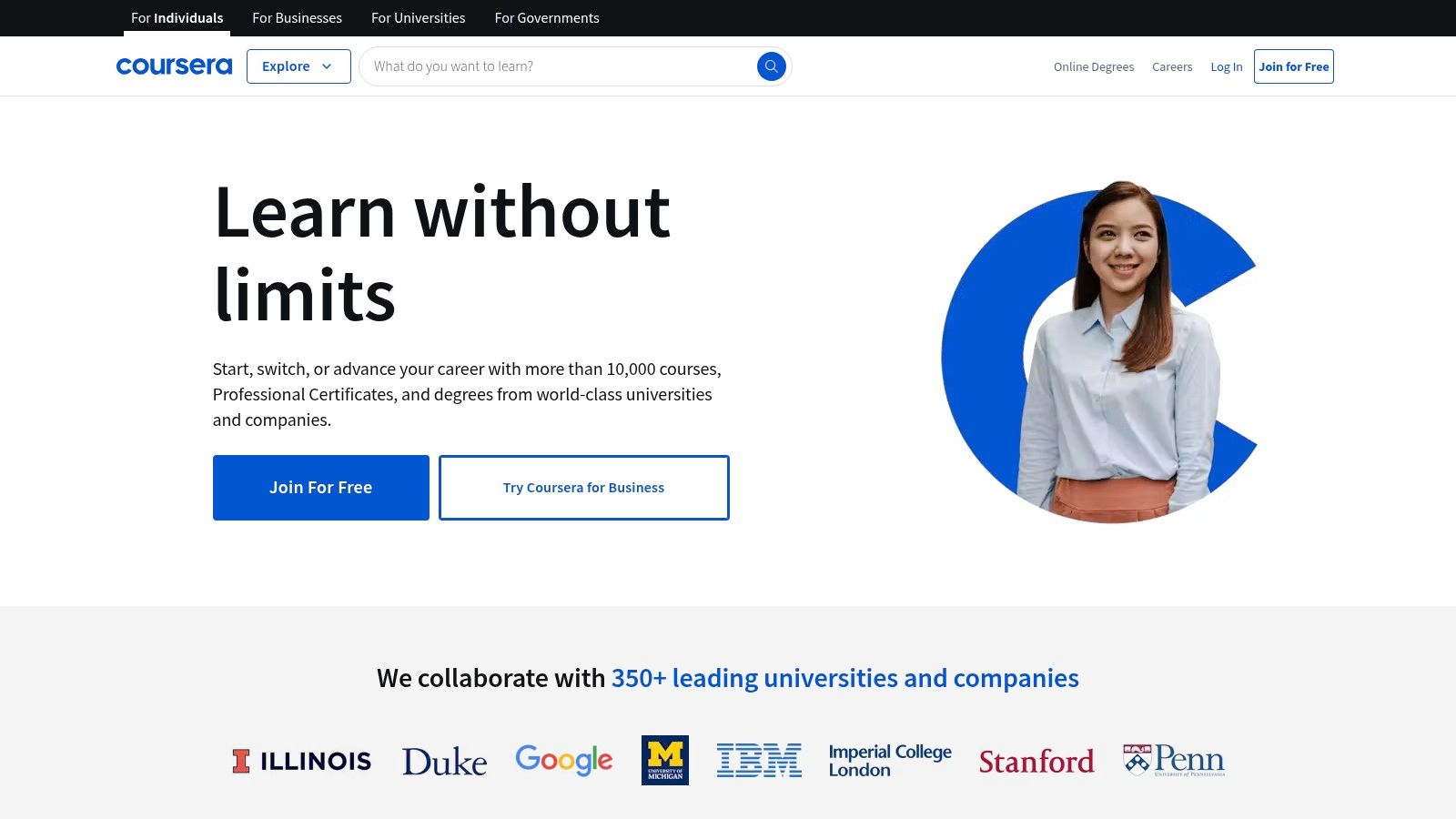
Task: Select the For Universities tab
Action: point(418,17)
